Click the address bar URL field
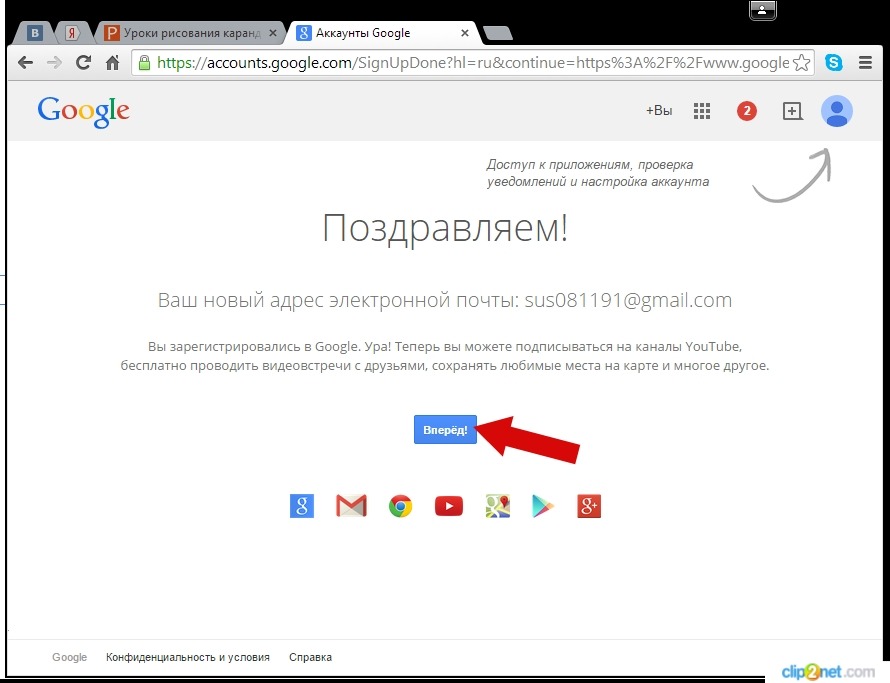Screen dimensions: 890x683 point(472,62)
